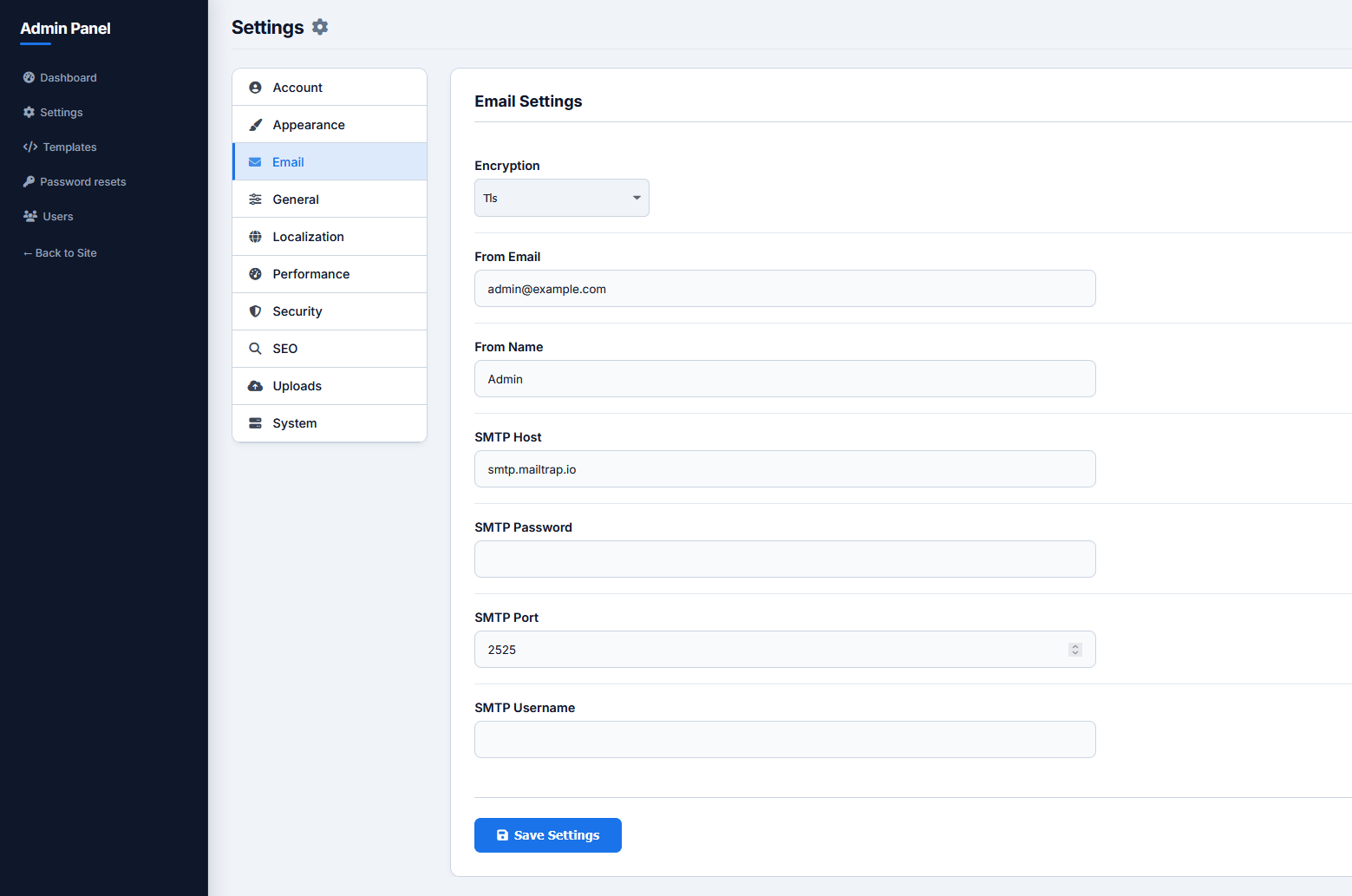Viewport: 1352px width, 896px height.
Task: Click the Users group icon in sidebar
Action: (30, 216)
